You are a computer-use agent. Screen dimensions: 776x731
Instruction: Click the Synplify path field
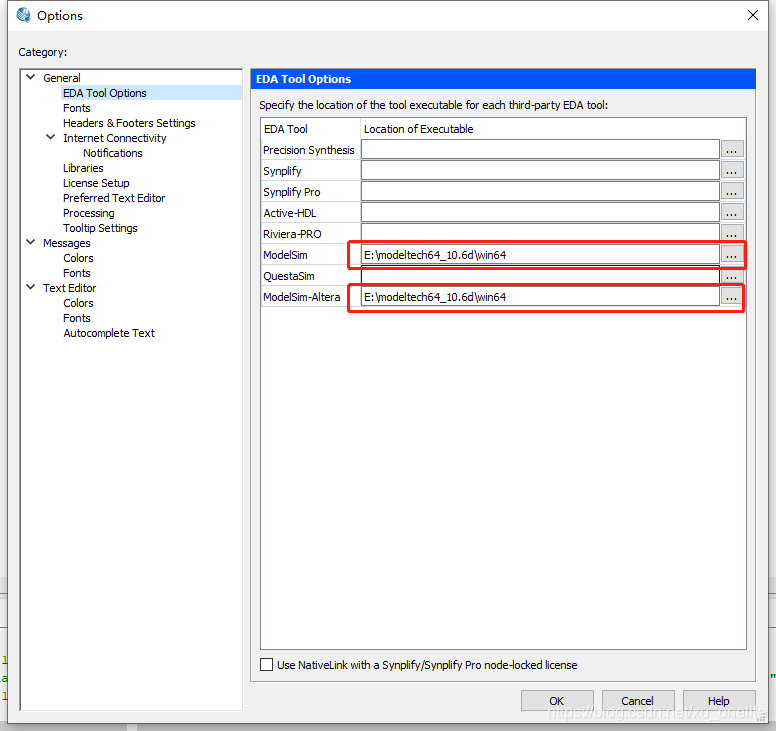[540, 170]
